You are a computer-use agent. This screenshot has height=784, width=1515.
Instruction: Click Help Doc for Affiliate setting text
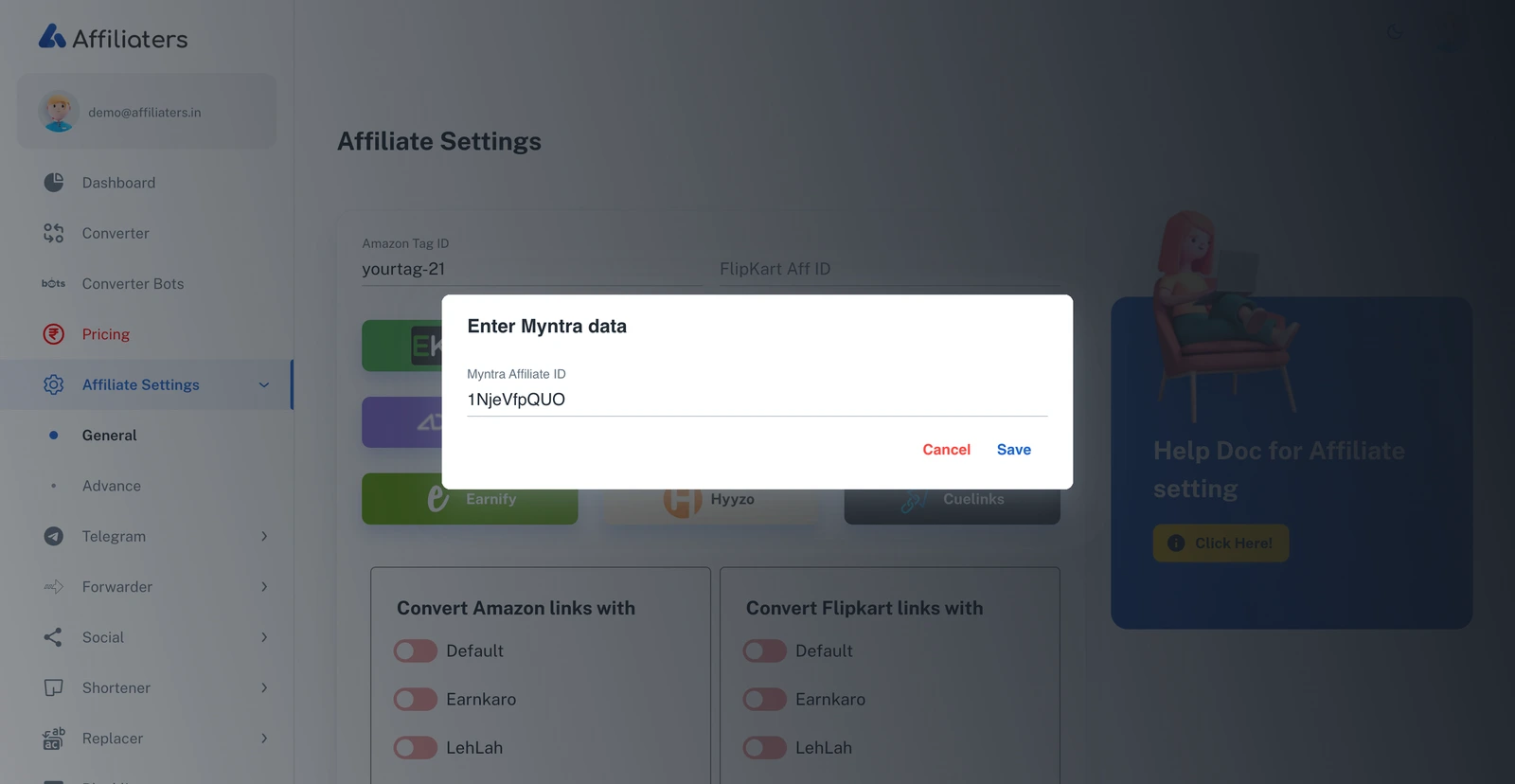click(1279, 470)
